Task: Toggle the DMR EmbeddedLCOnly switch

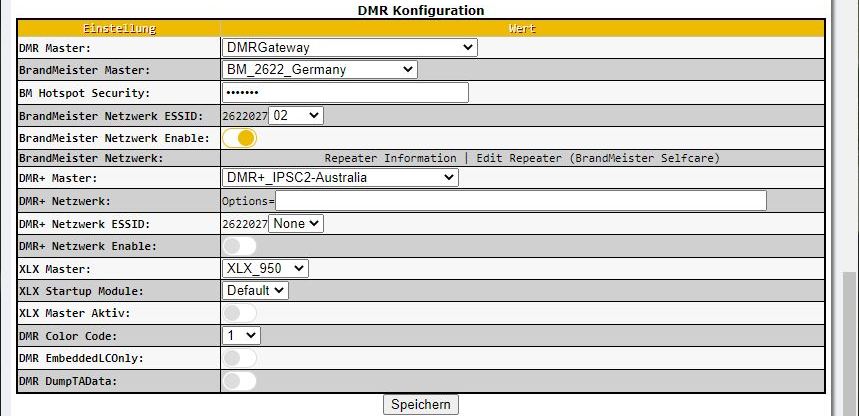Action: click(239, 358)
